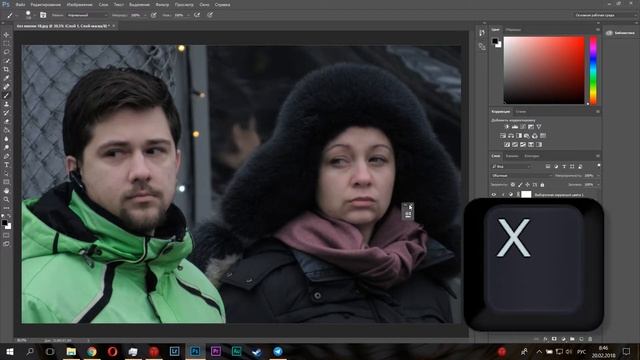Create a new layer icon
The image size is (640, 360).
pos(581,339)
